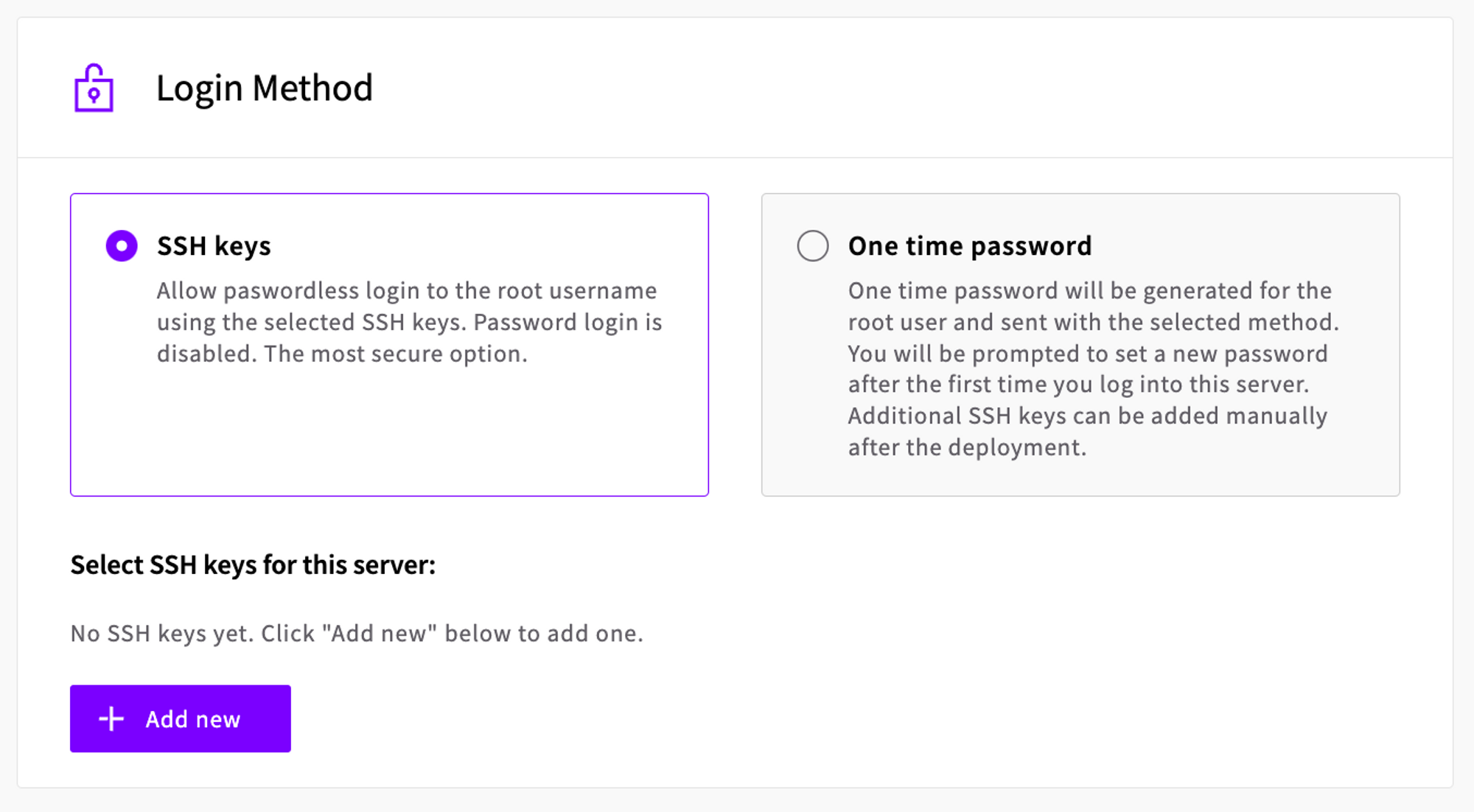Select the One time password radio button

812,245
